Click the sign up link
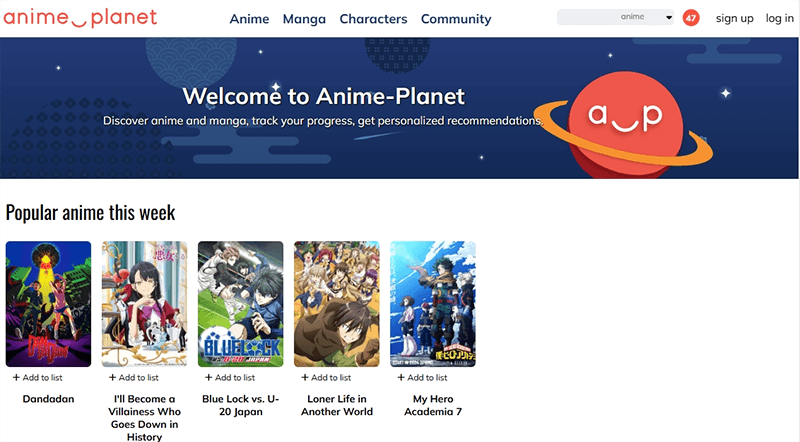 734,18
